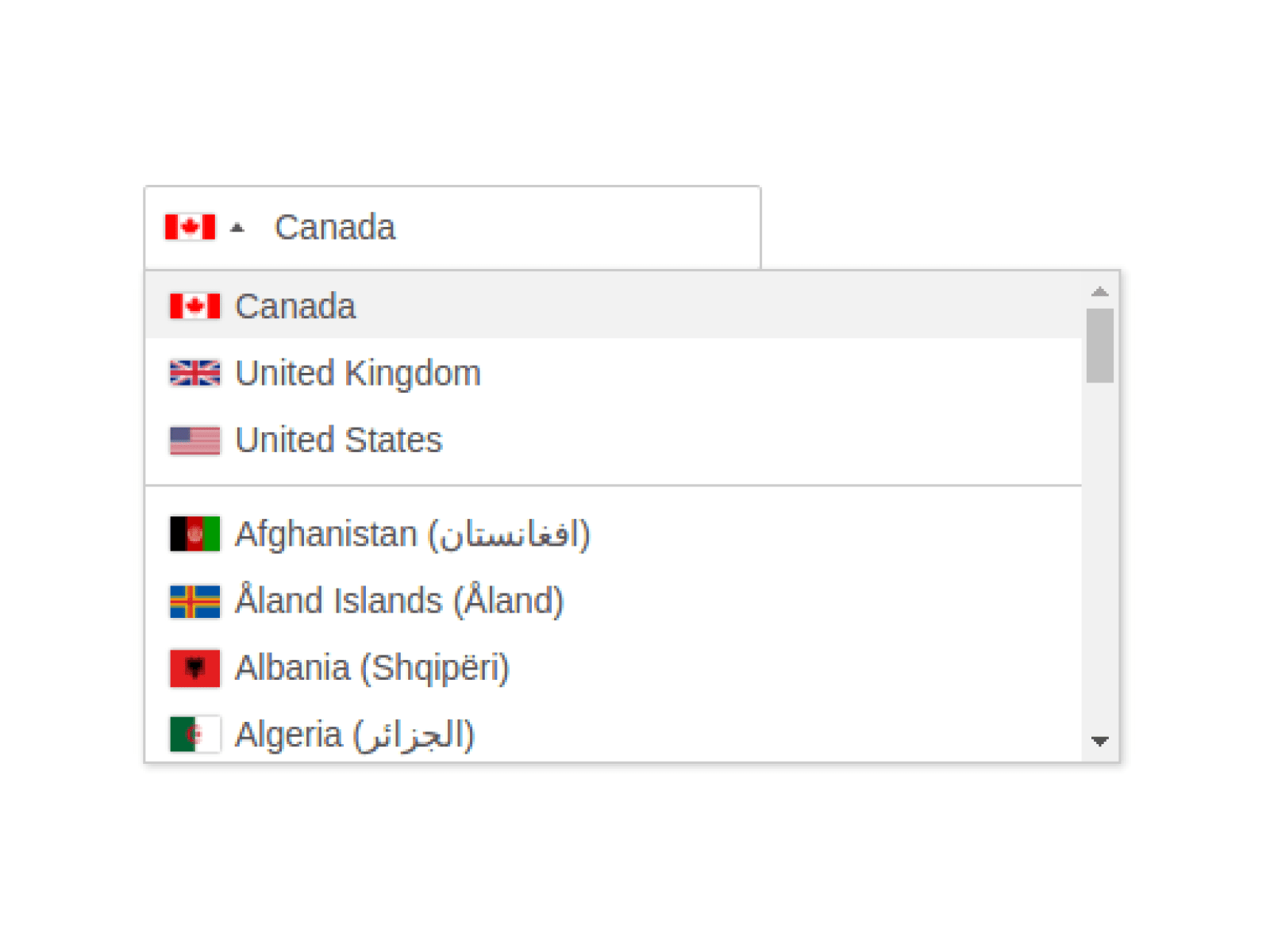
Task: Click the Canada flag icon in list
Action: point(194,306)
